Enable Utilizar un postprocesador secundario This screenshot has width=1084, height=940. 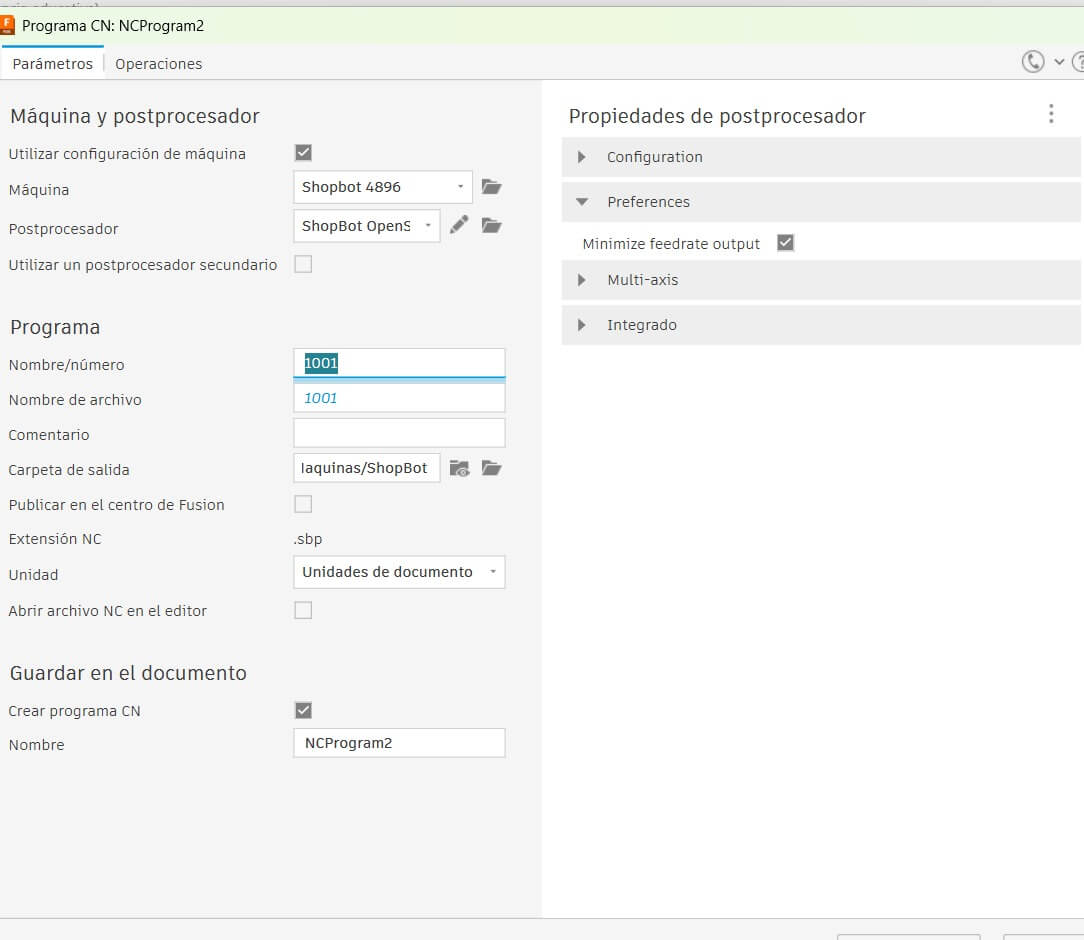(303, 264)
